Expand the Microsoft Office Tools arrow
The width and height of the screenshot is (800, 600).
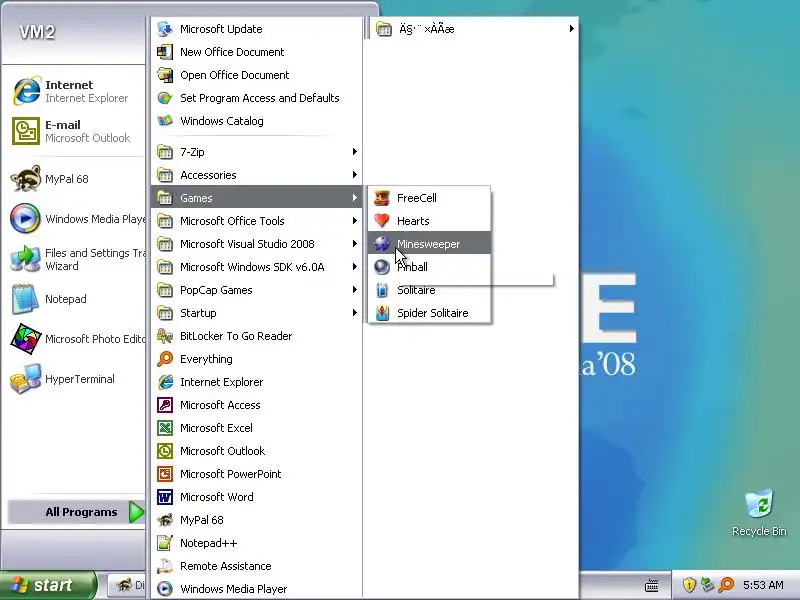[354, 220]
